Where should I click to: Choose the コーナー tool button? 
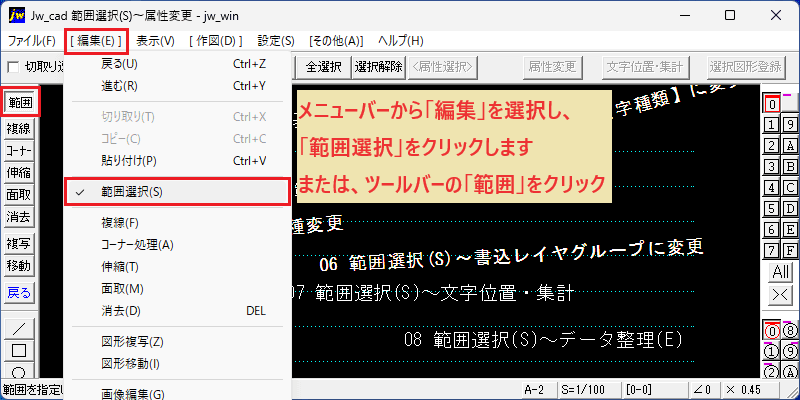click(x=19, y=151)
